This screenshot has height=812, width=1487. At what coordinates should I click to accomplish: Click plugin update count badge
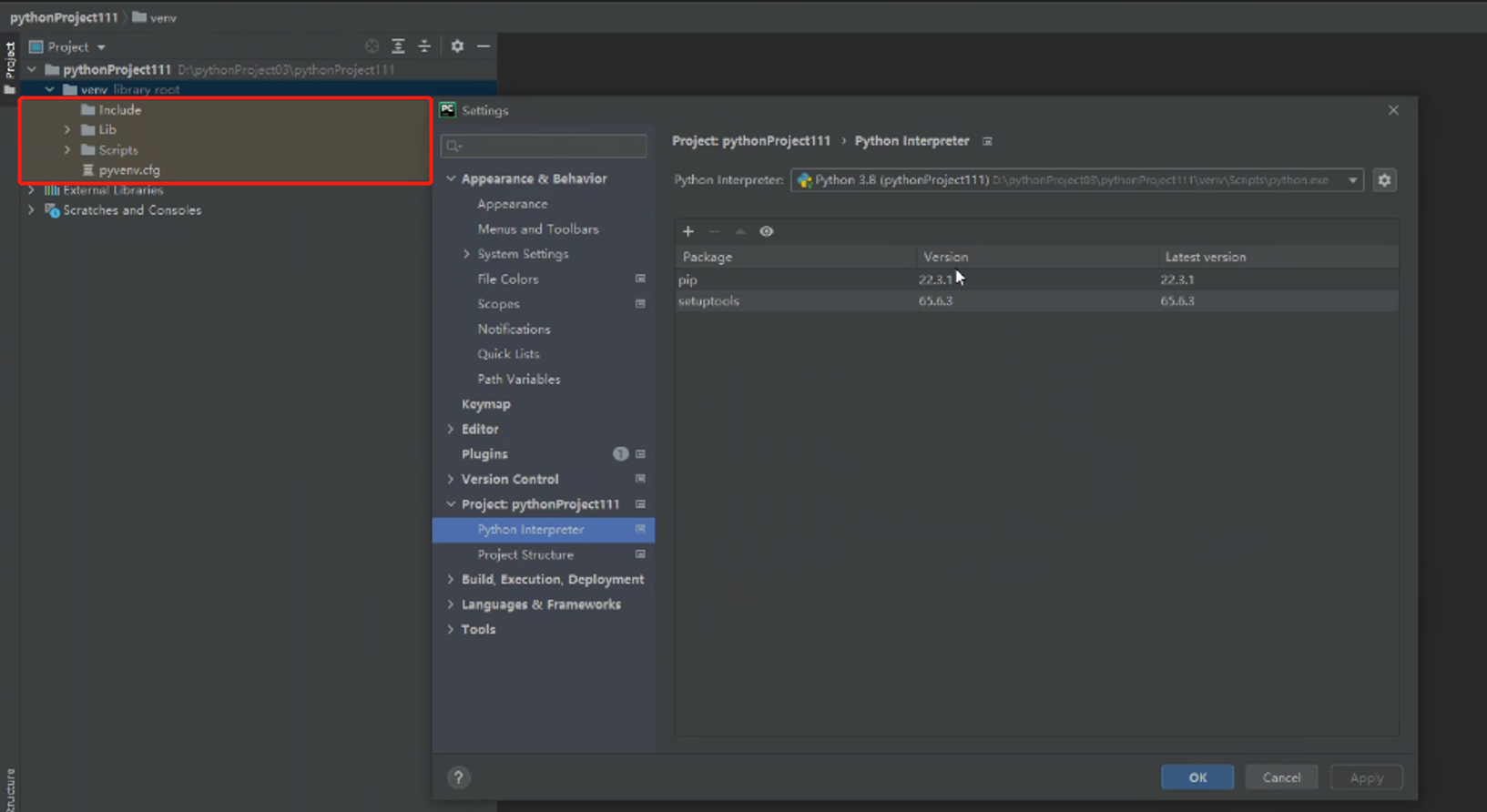click(x=620, y=453)
